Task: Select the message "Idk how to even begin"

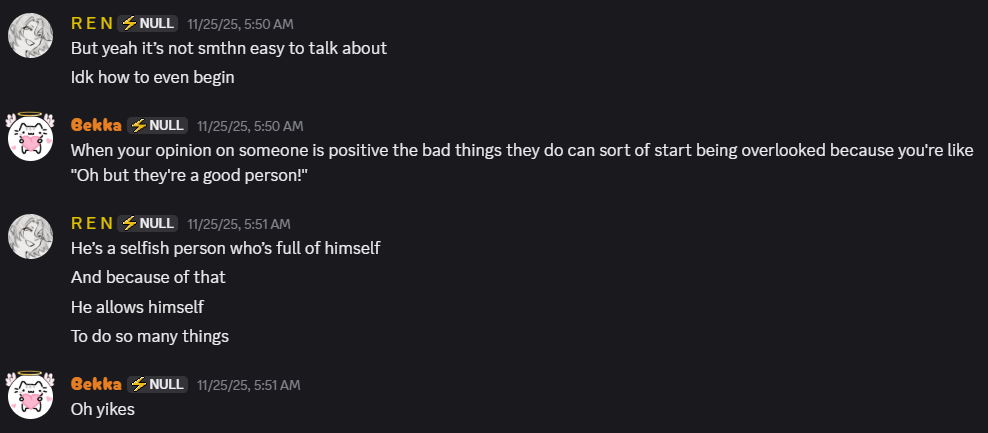Action: [x=152, y=78]
